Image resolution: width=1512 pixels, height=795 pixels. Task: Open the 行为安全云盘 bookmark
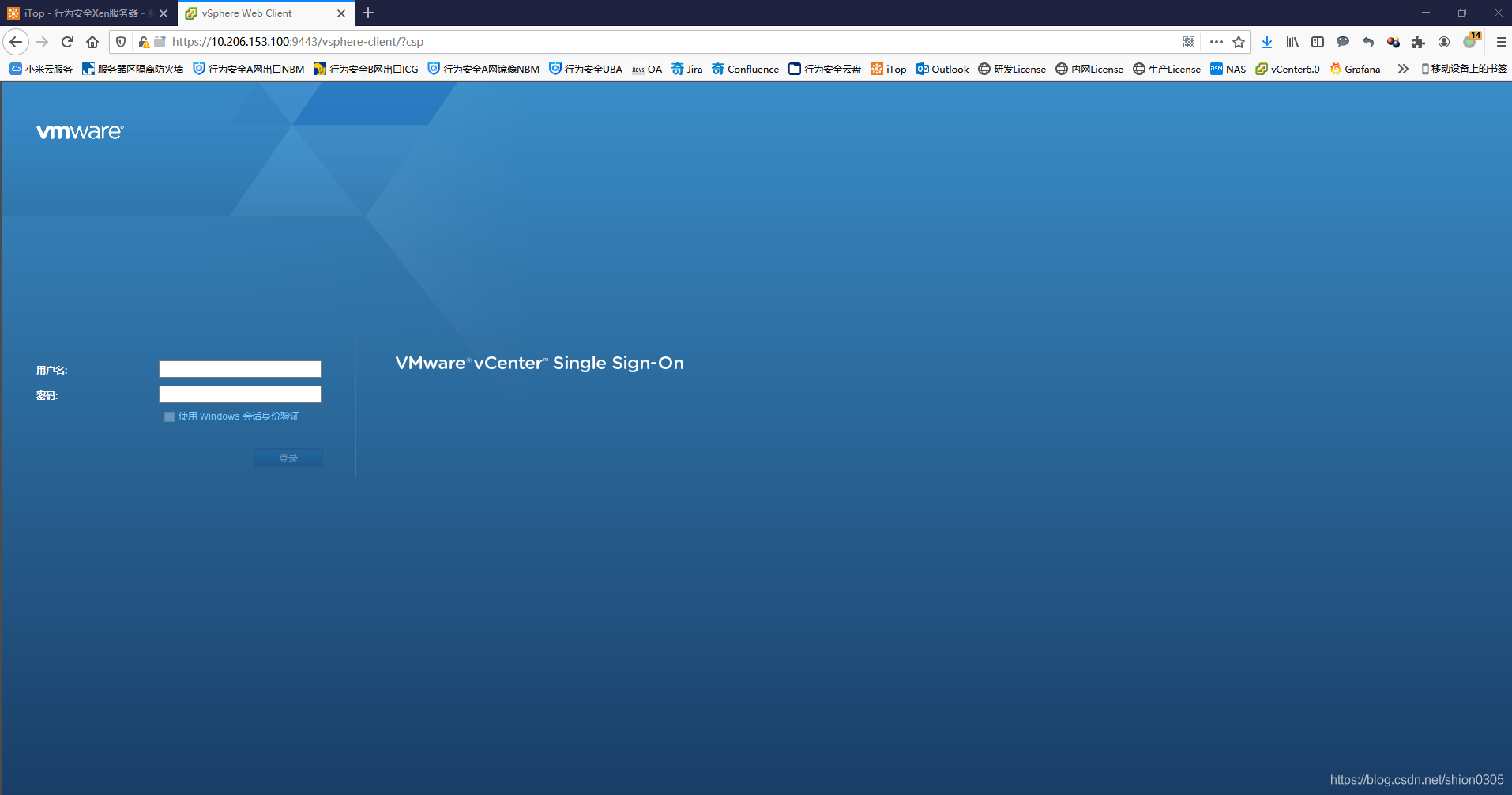pos(825,69)
